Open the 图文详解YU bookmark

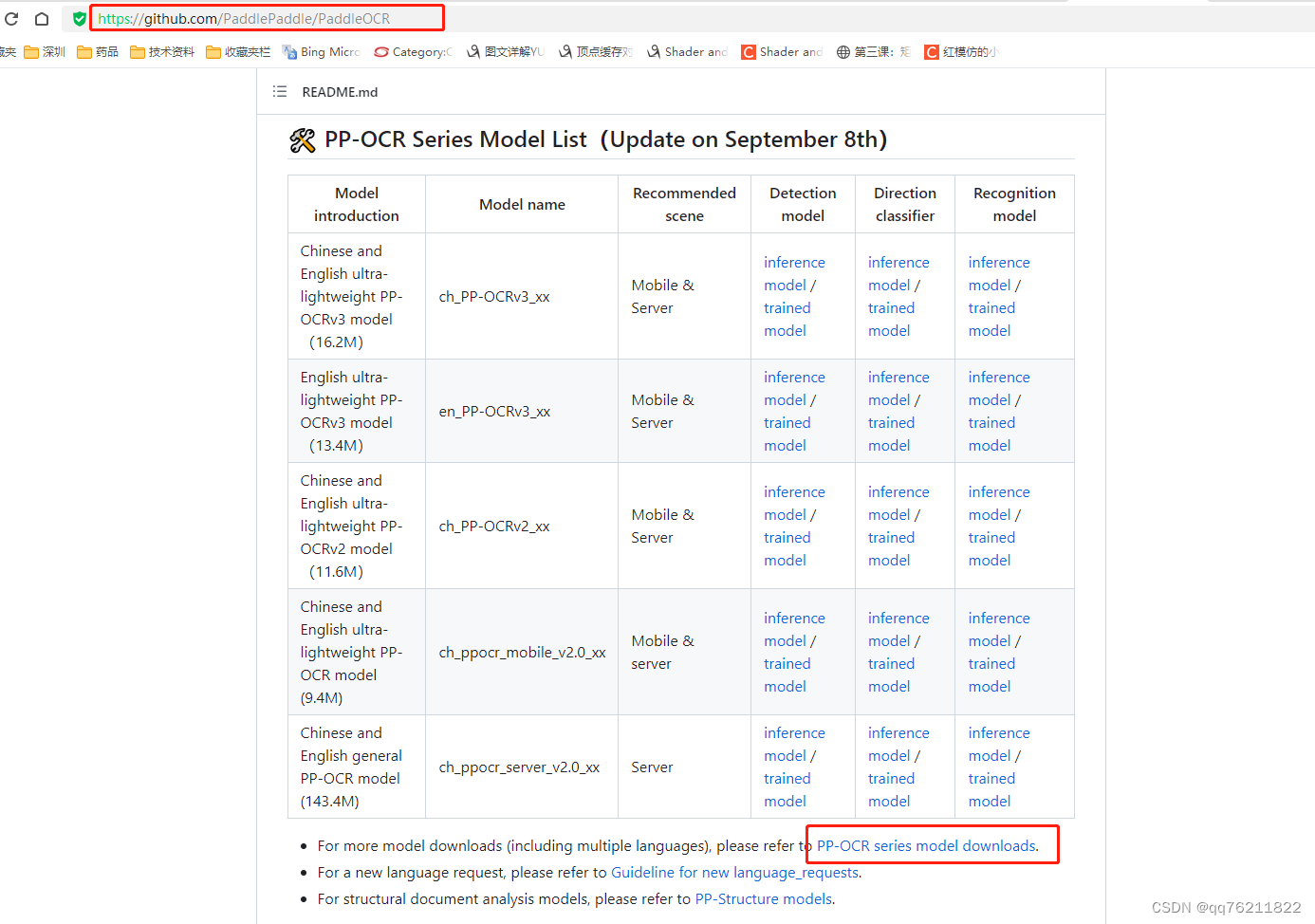[x=505, y=52]
